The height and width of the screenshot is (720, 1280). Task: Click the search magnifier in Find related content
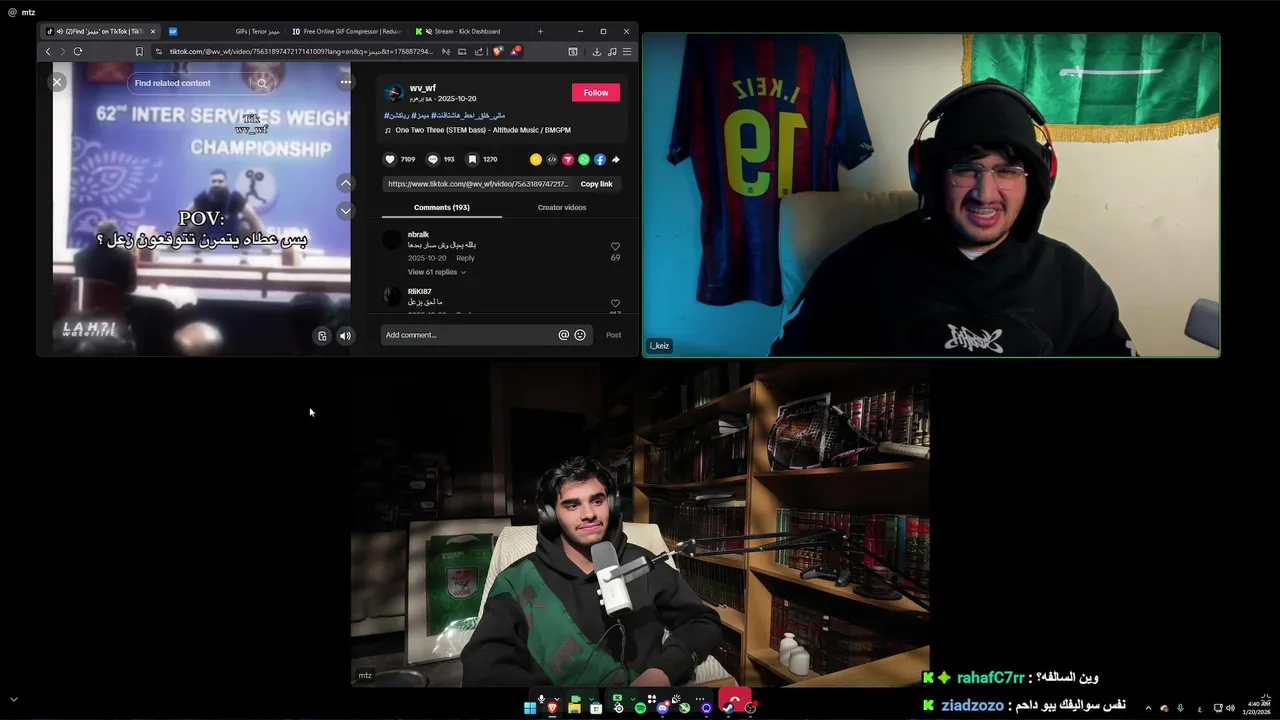pos(262,83)
